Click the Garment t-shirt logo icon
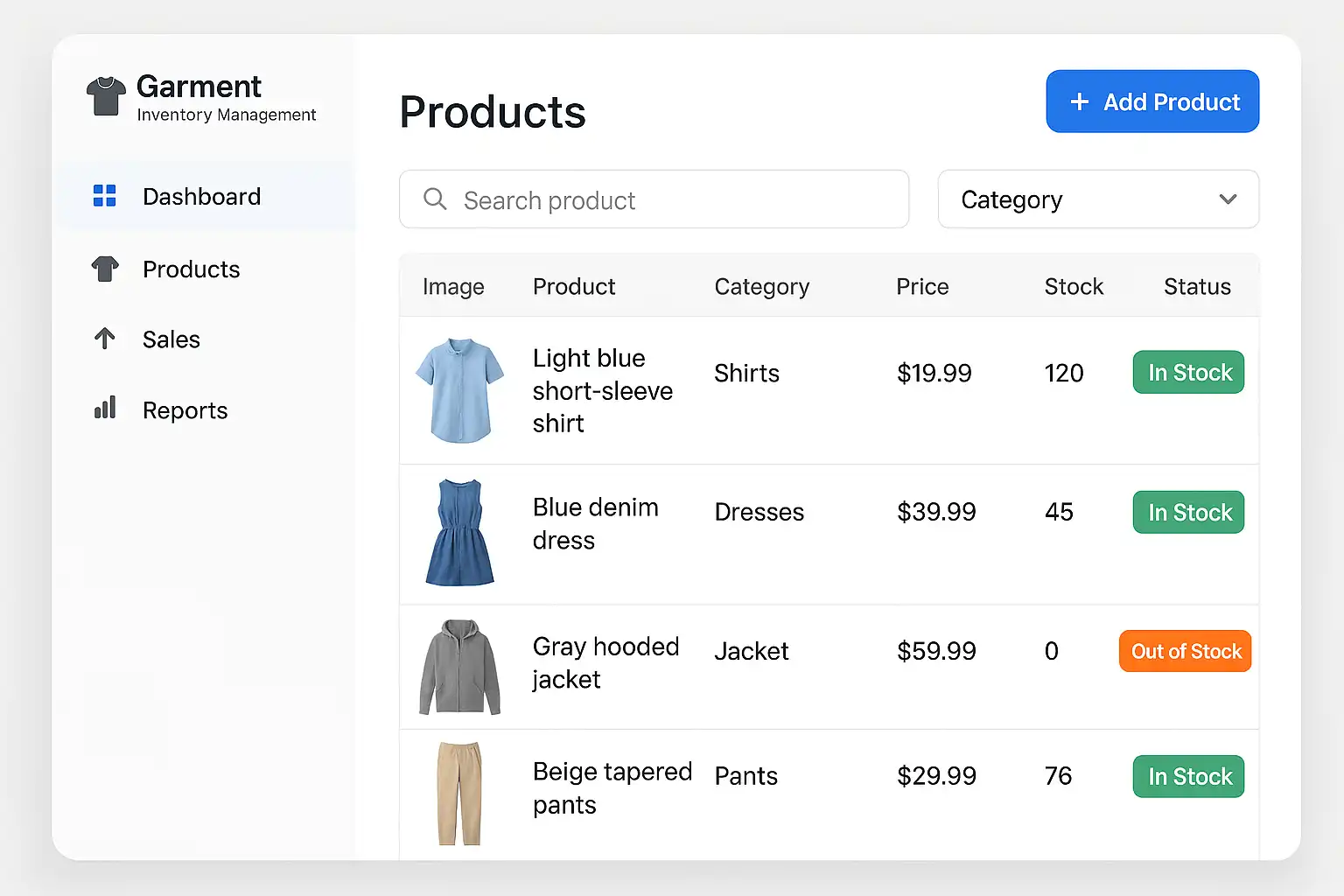The height and width of the screenshot is (896, 1344). (x=106, y=96)
